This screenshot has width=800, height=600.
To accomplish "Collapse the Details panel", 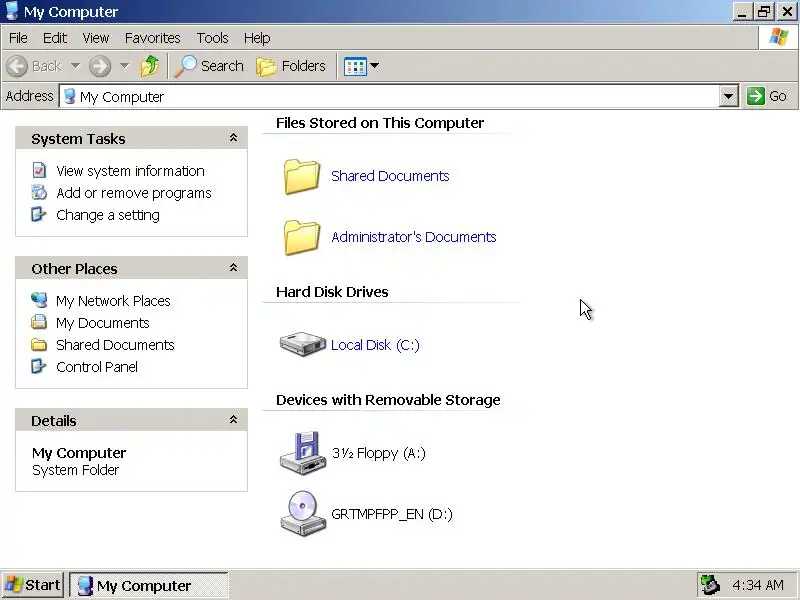I will [233, 419].
